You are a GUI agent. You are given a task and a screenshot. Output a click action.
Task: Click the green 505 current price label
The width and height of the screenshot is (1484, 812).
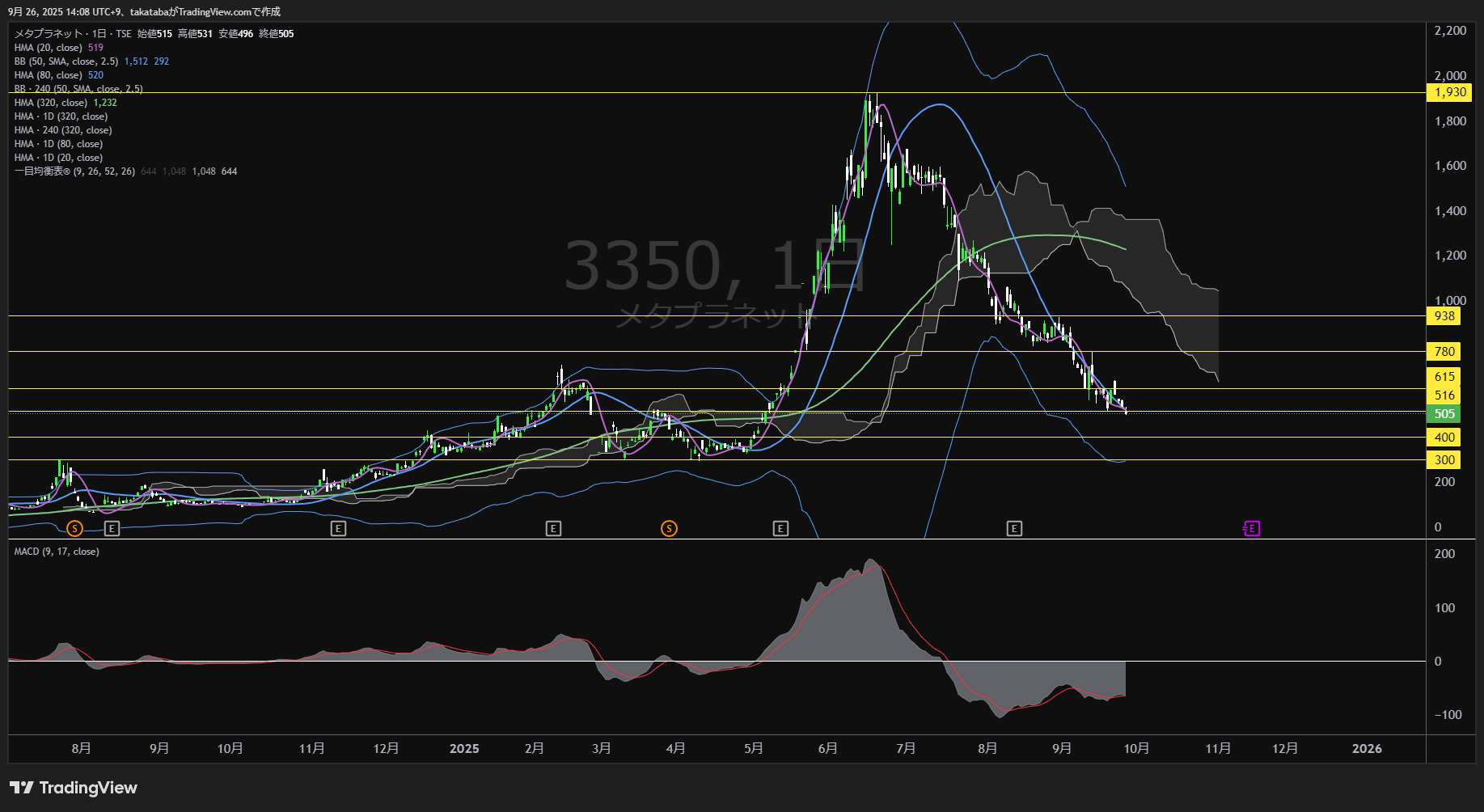(1444, 414)
